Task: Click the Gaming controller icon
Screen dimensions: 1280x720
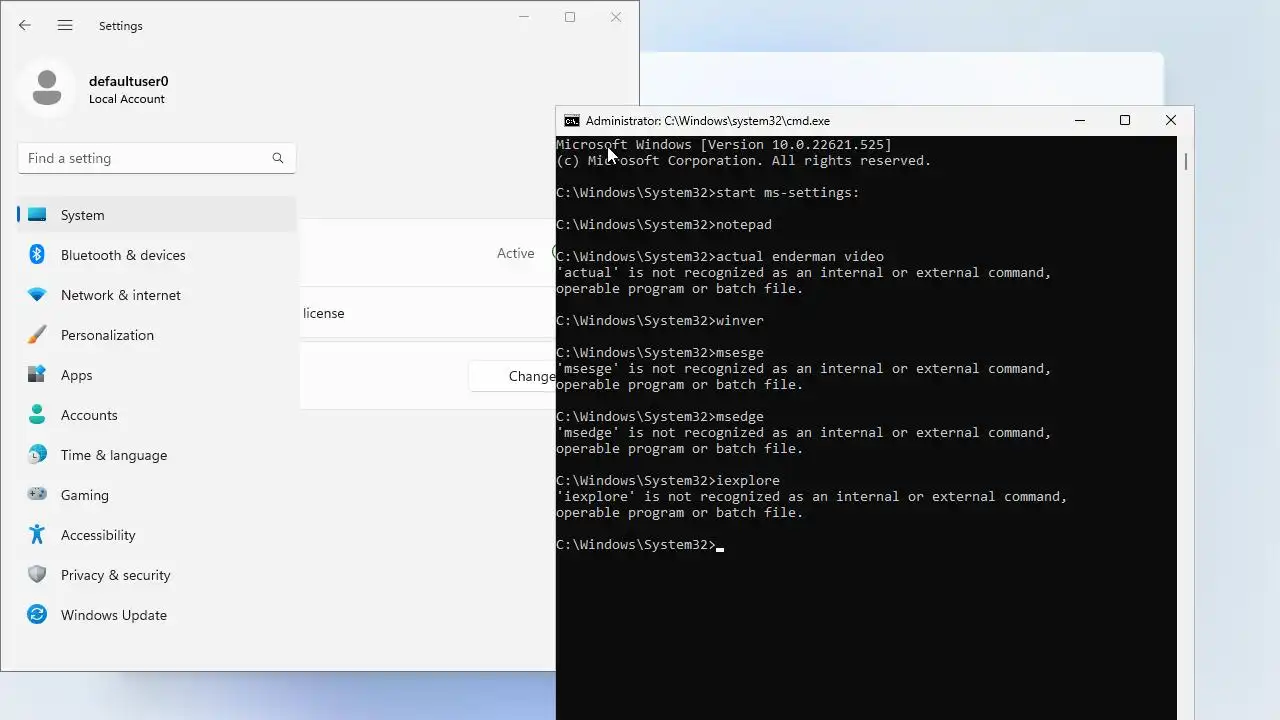Action: click(37, 494)
